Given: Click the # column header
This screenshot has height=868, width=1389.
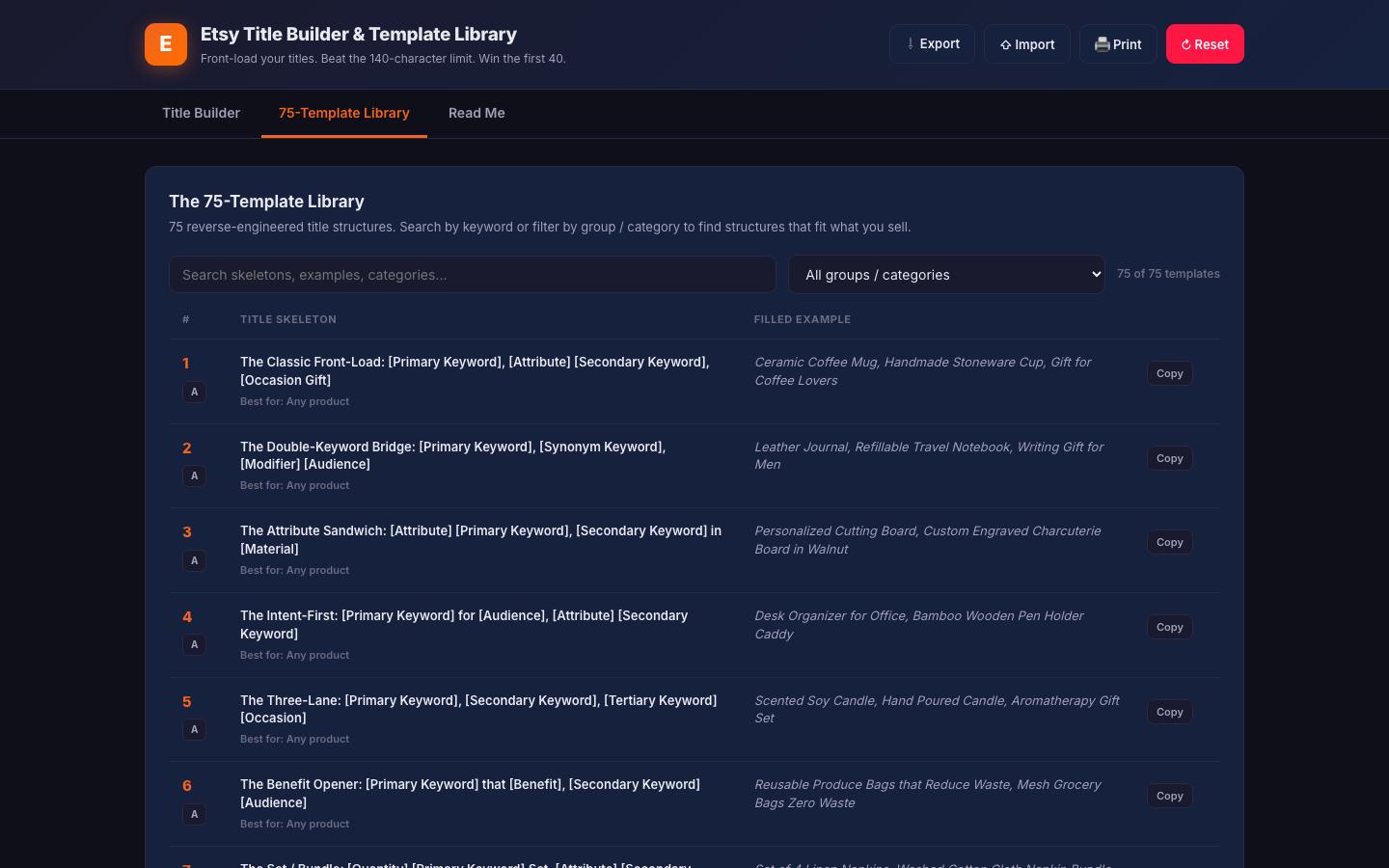Looking at the screenshot, I should click(x=186, y=319).
